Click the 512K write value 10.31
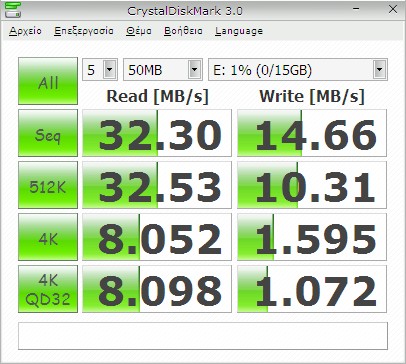 (312, 185)
